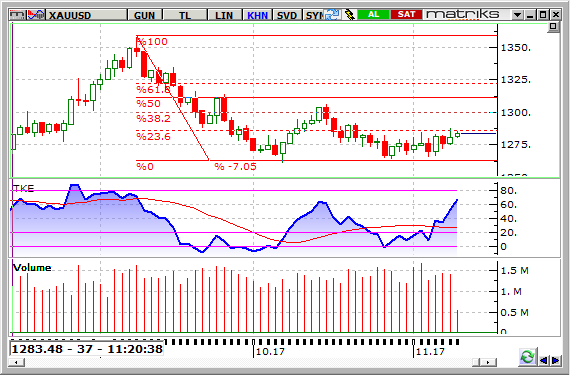Image resolution: width=570 pixels, height=375 pixels.
Task: Click the 10.17 date marker on time axis
Action: point(269,352)
